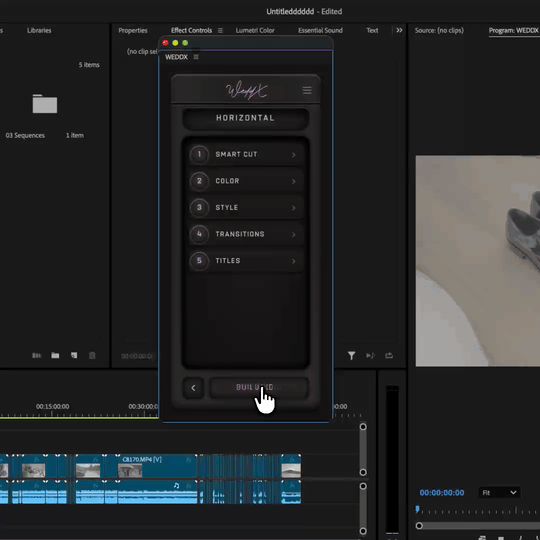
Task: Click the new item icon in Project panel
Action: (x=74, y=355)
